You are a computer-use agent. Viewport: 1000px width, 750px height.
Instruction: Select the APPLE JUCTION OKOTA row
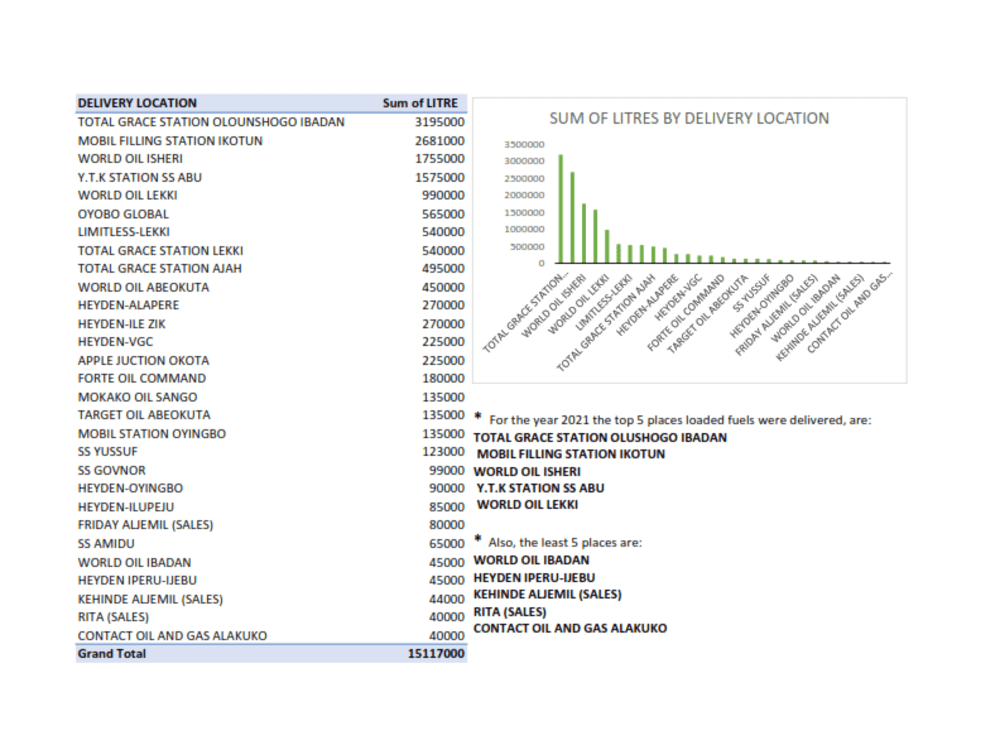click(x=271, y=361)
